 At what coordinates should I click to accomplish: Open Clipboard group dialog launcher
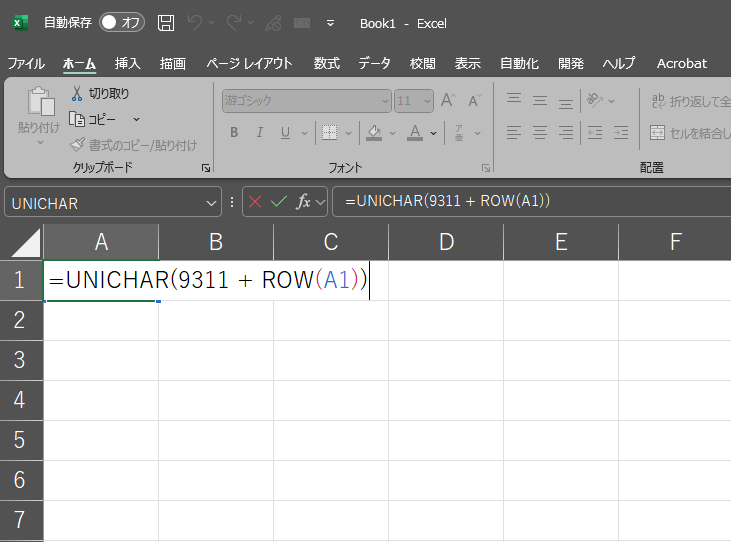(x=206, y=168)
